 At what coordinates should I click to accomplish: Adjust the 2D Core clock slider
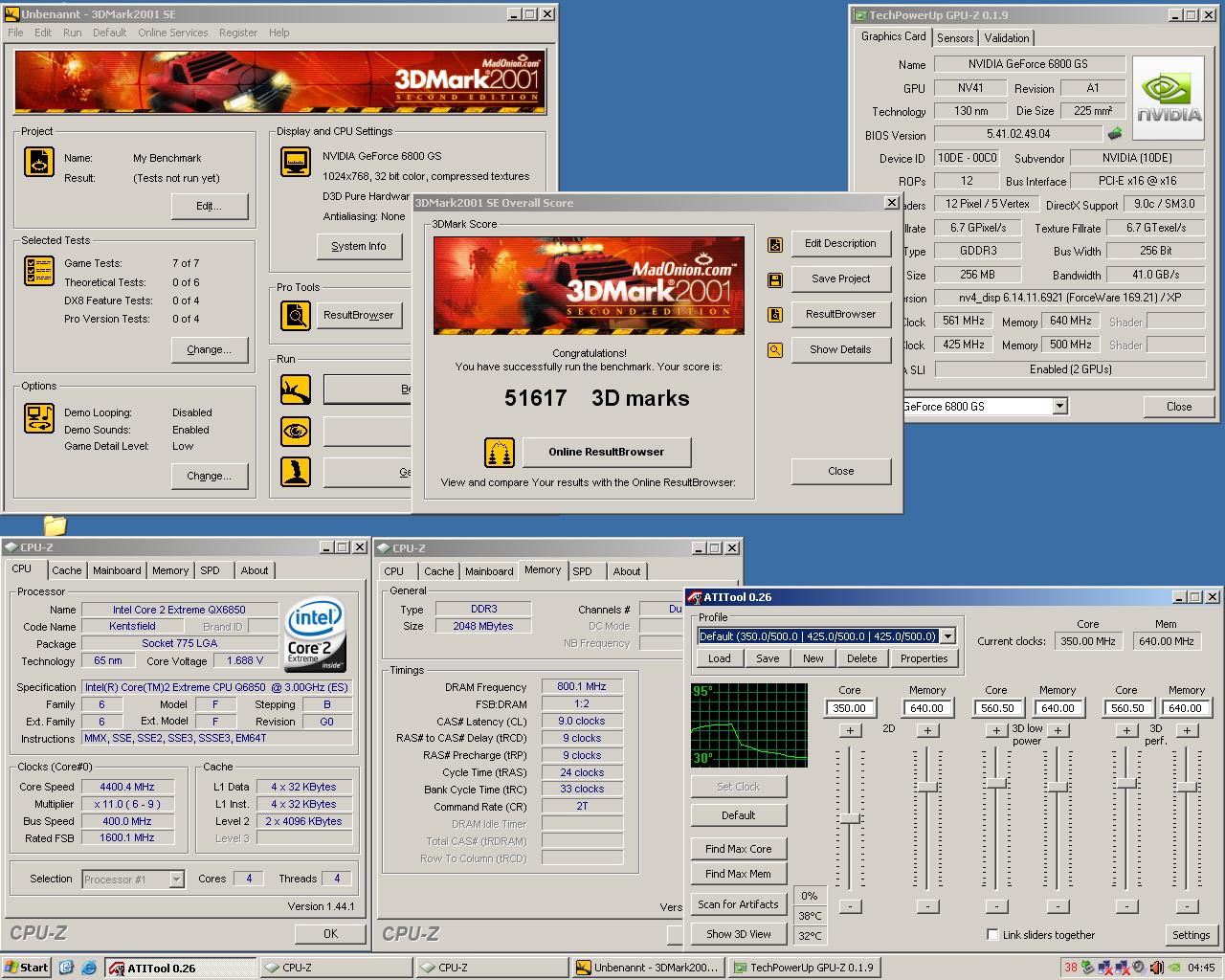850,818
